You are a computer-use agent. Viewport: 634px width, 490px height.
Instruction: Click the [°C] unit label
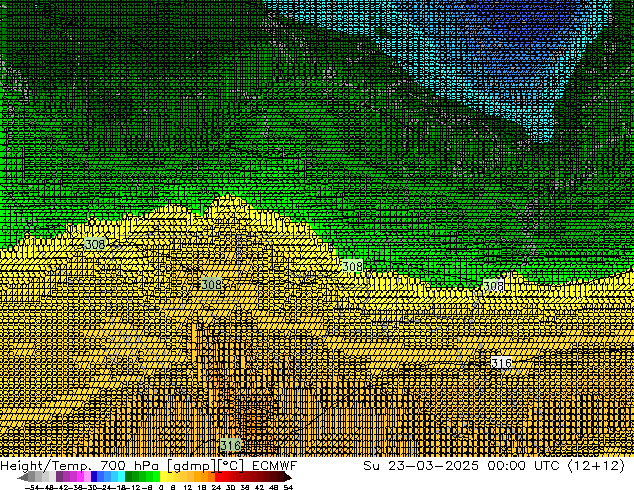(231, 466)
